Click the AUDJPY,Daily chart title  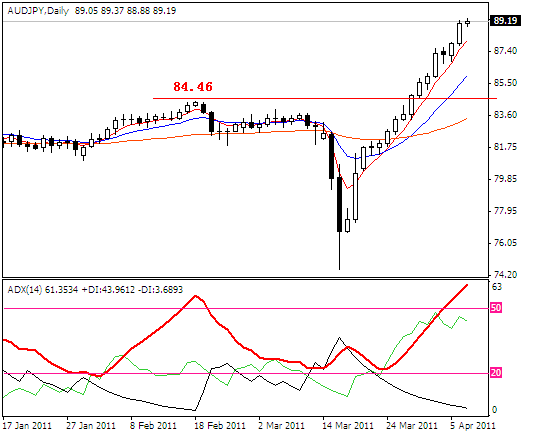38,11
